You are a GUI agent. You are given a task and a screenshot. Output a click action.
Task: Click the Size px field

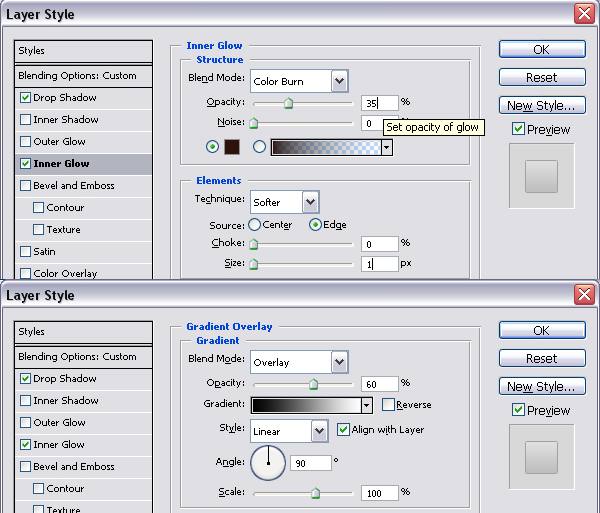click(x=380, y=264)
